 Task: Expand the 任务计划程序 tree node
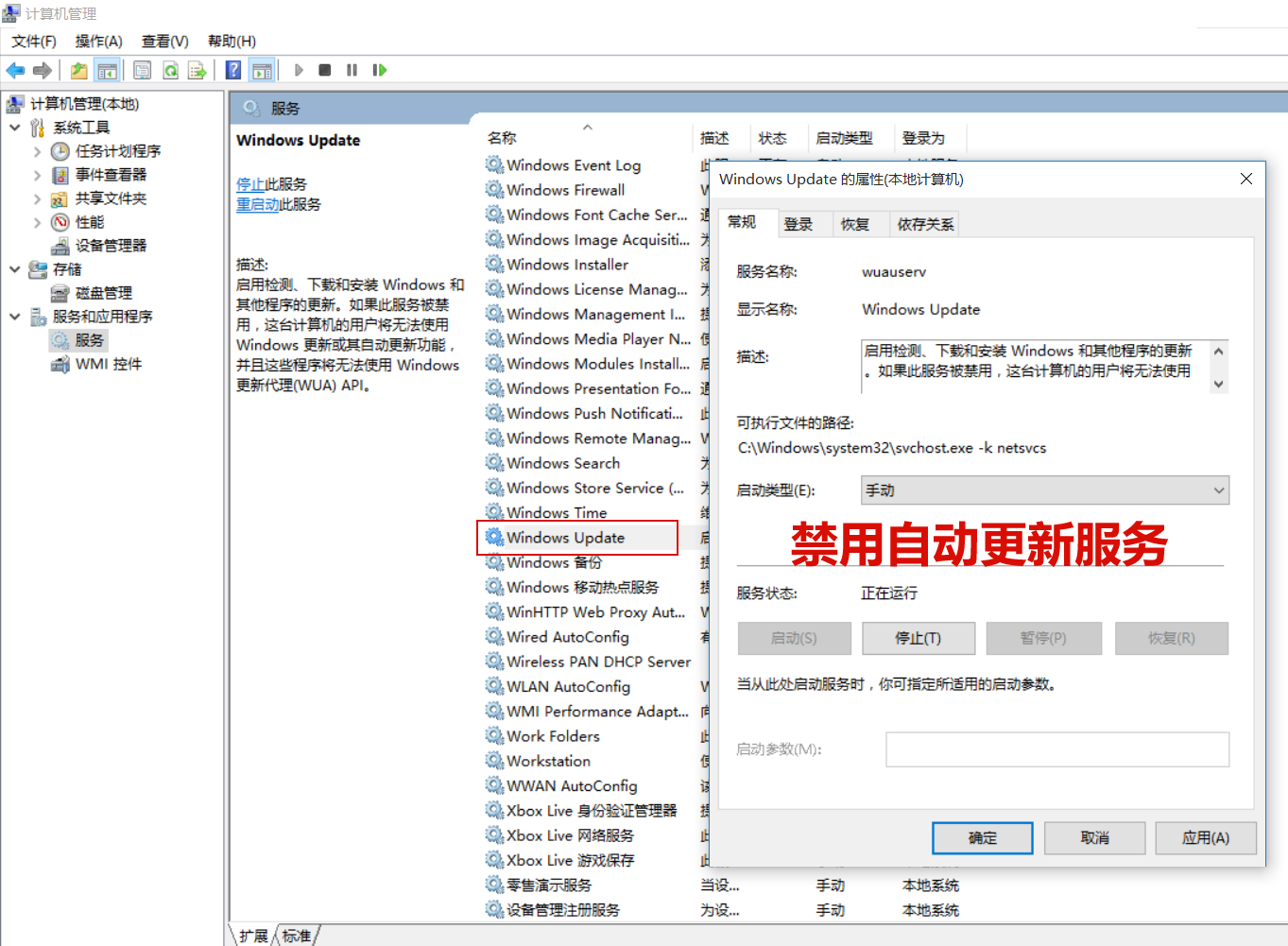pyautogui.click(x=37, y=151)
